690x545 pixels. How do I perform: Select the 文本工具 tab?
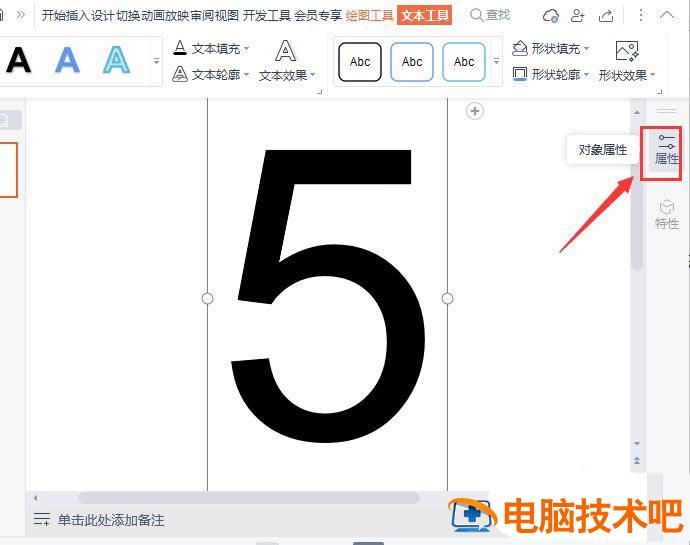425,15
